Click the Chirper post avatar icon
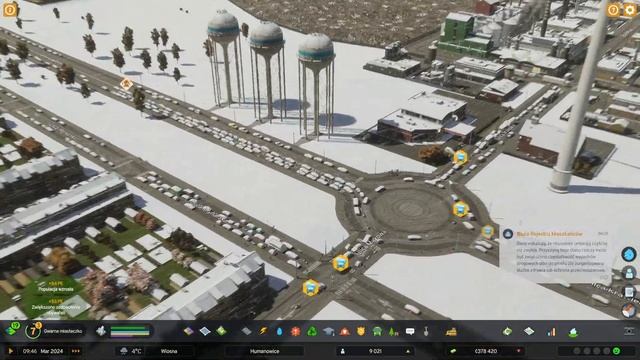 click(x=508, y=234)
